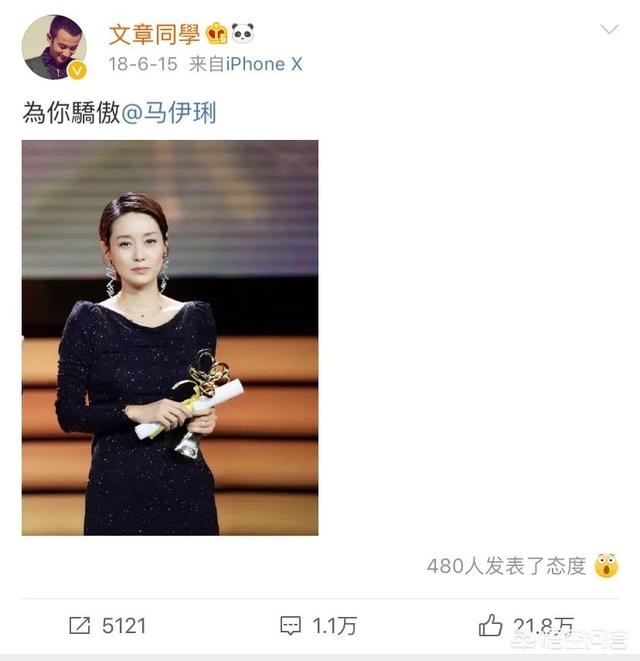Tap the 21.8万 likes count
The image size is (640, 661).
click(543, 626)
